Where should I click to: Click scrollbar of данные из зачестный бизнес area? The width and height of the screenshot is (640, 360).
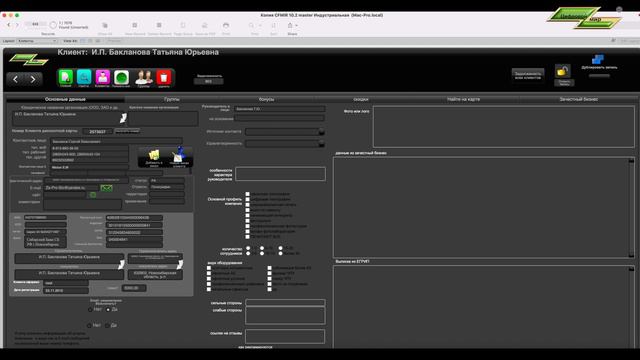click(631, 207)
